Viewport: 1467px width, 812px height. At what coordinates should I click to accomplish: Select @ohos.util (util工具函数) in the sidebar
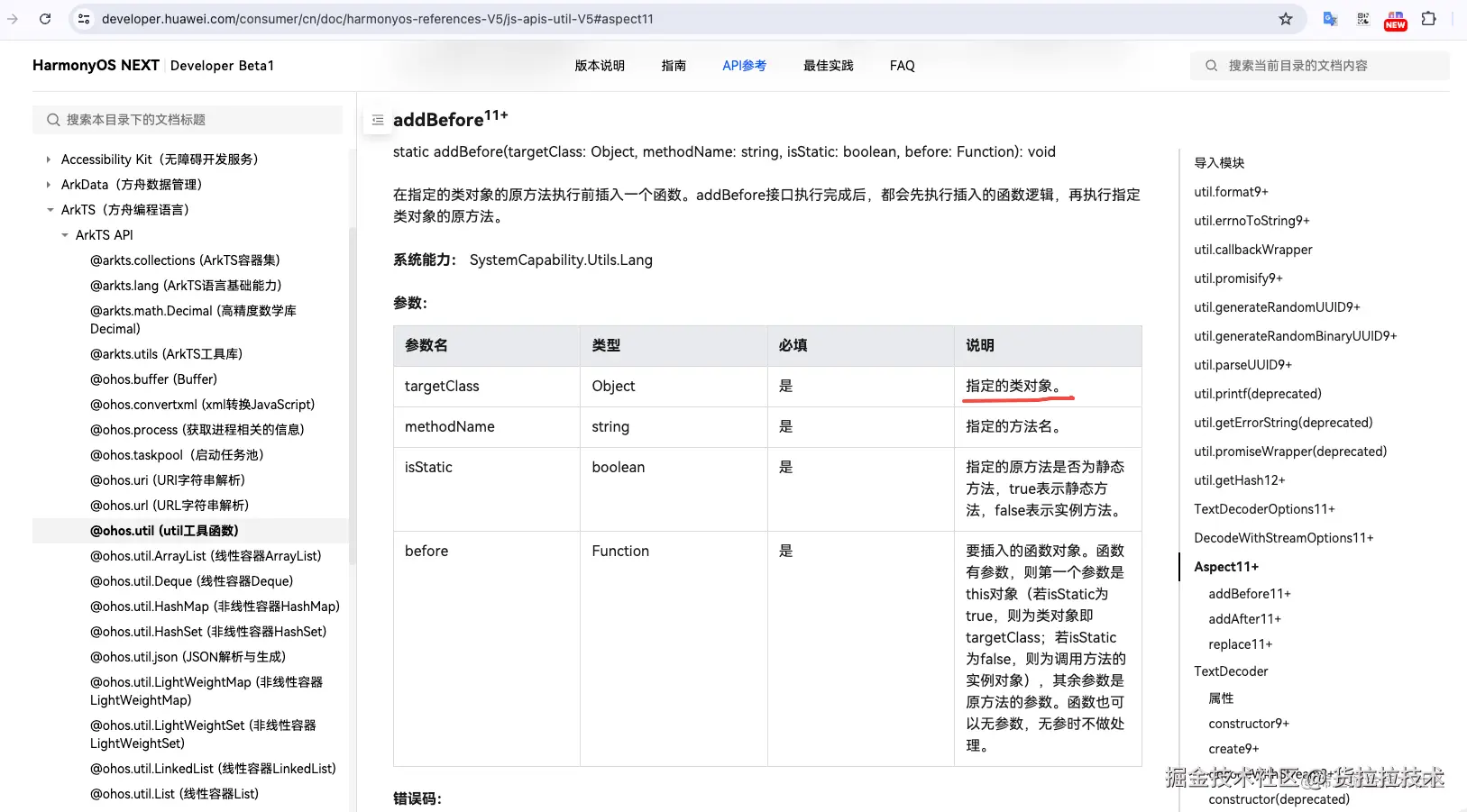coord(164,531)
